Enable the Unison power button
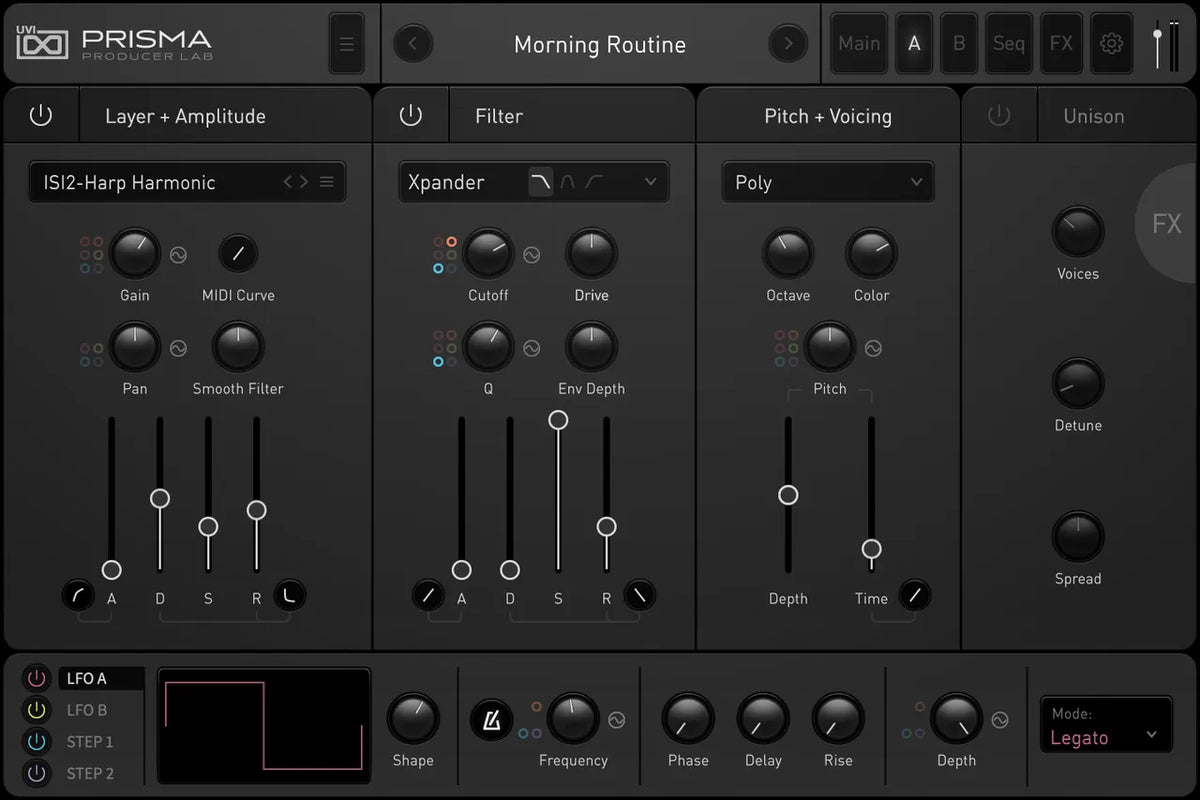This screenshot has height=800, width=1200. pyautogui.click(x=999, y=116)
